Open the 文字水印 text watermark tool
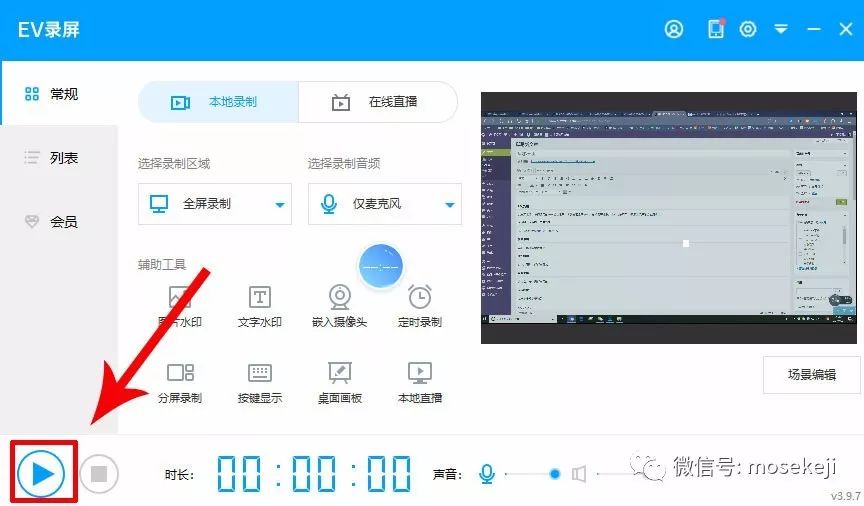 pyautogui.click(x=260, y=306)
